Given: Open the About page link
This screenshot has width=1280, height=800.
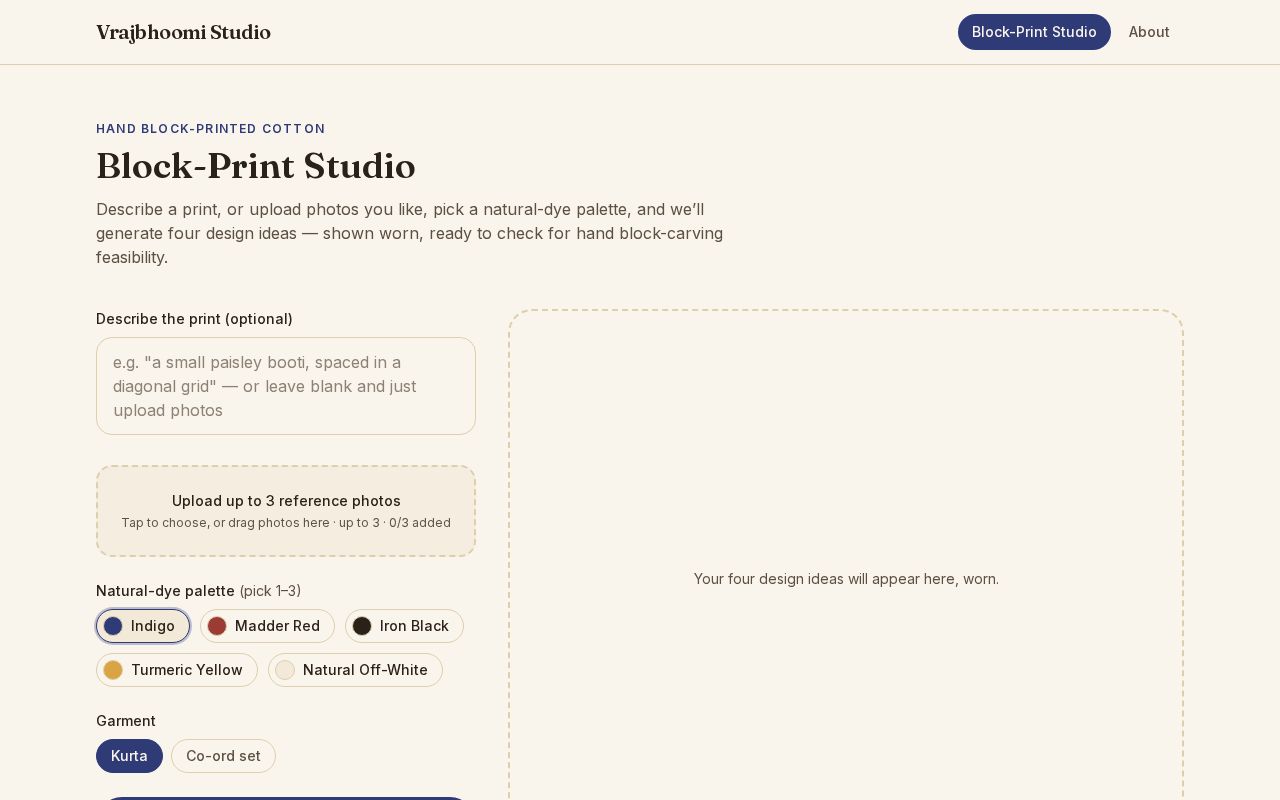Looking at the screenshot, I should tap(1149, 32).
